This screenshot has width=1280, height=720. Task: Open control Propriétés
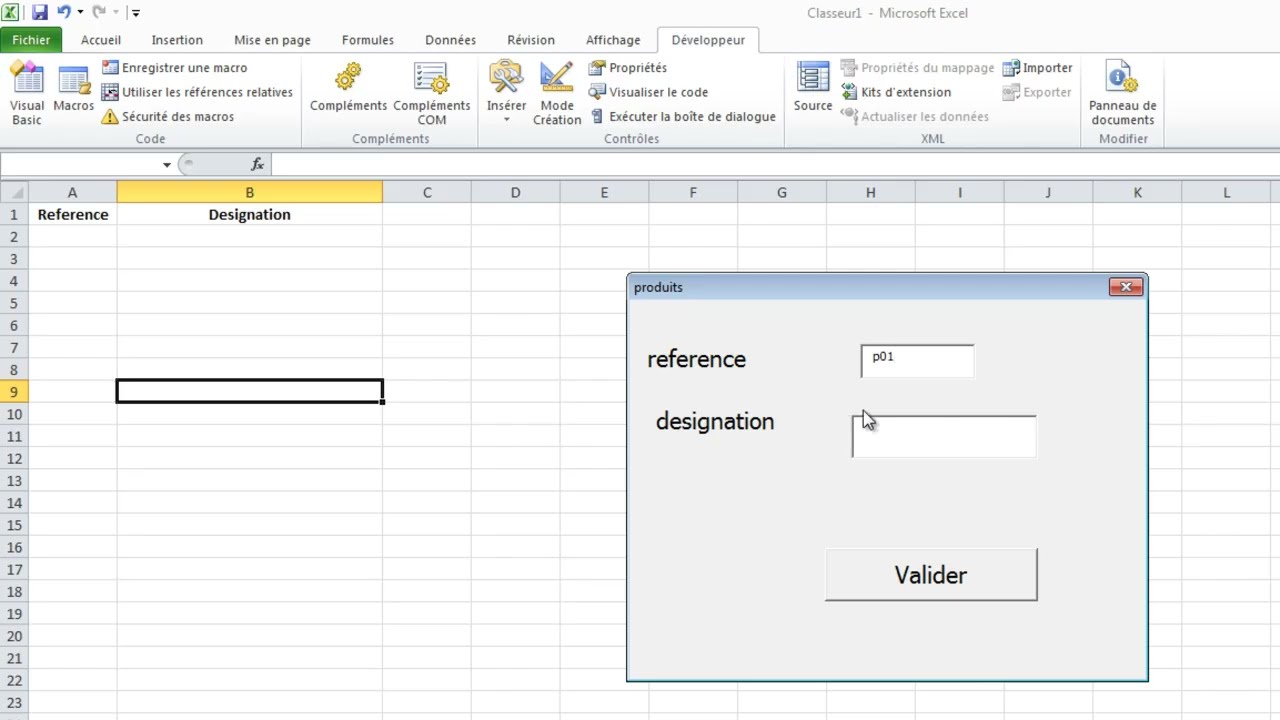tap(628, 68)
